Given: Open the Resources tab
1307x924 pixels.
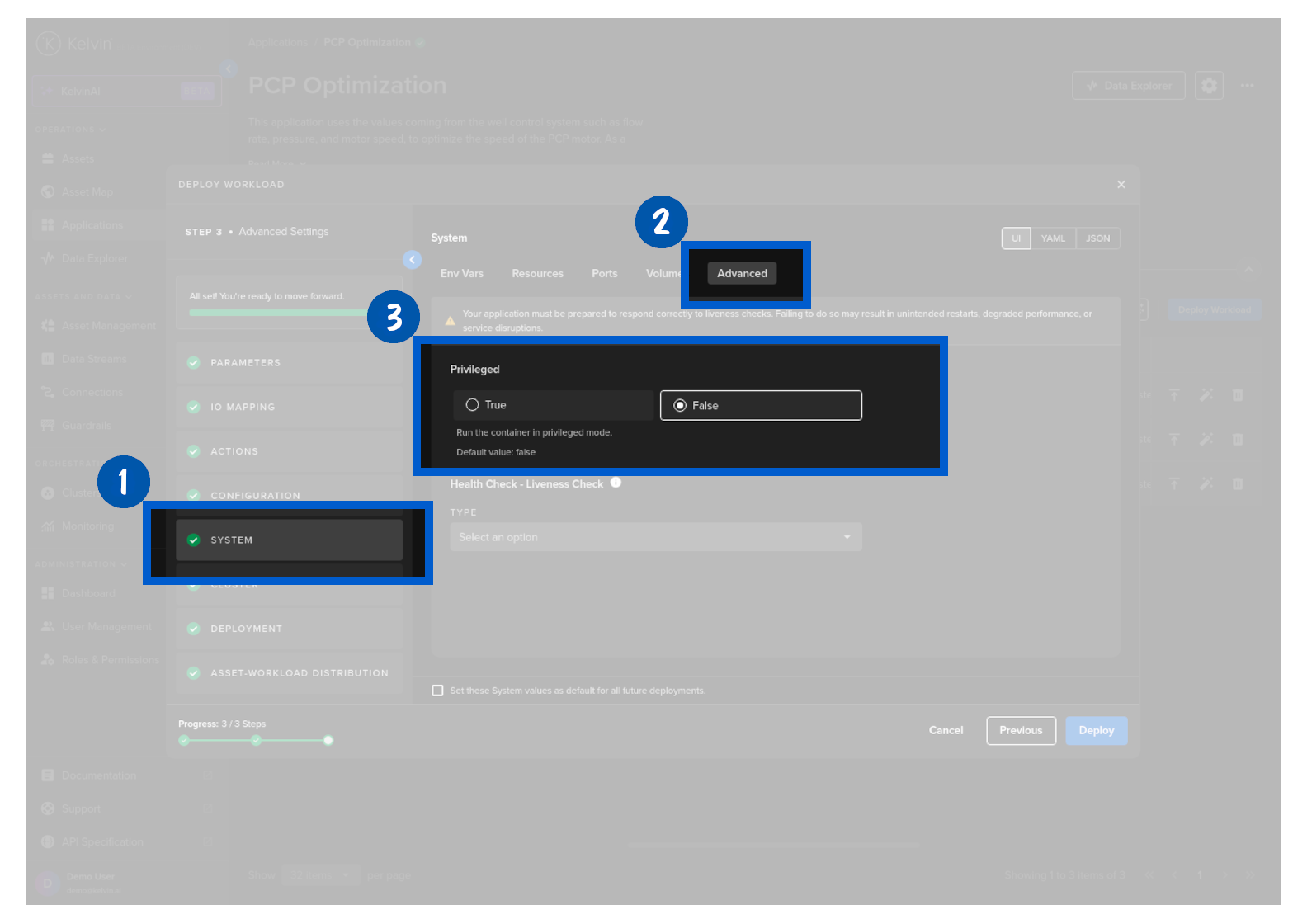Looking at the screenshot, I should point(537,274).
